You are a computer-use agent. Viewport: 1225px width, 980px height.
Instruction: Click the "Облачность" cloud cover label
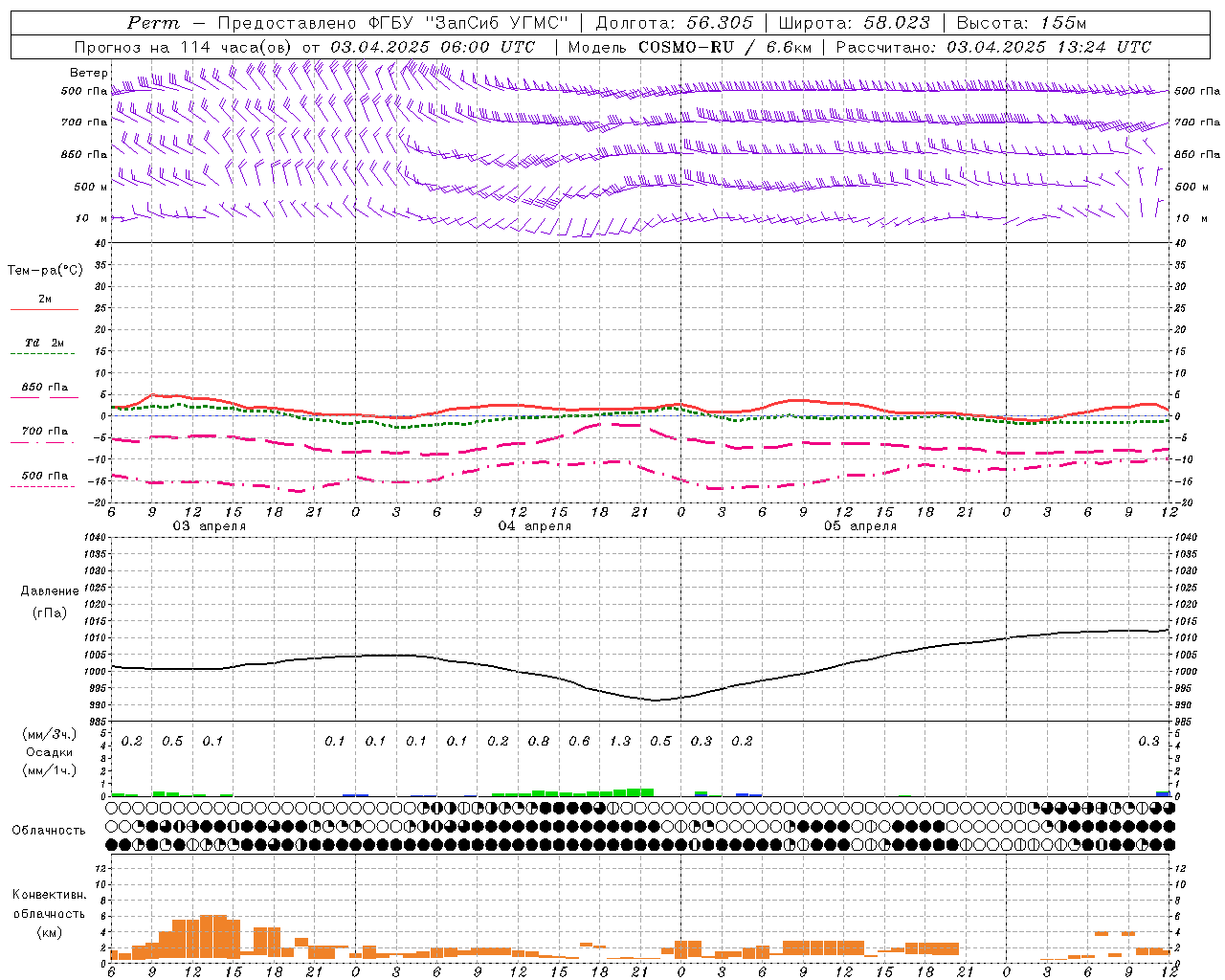49,830
